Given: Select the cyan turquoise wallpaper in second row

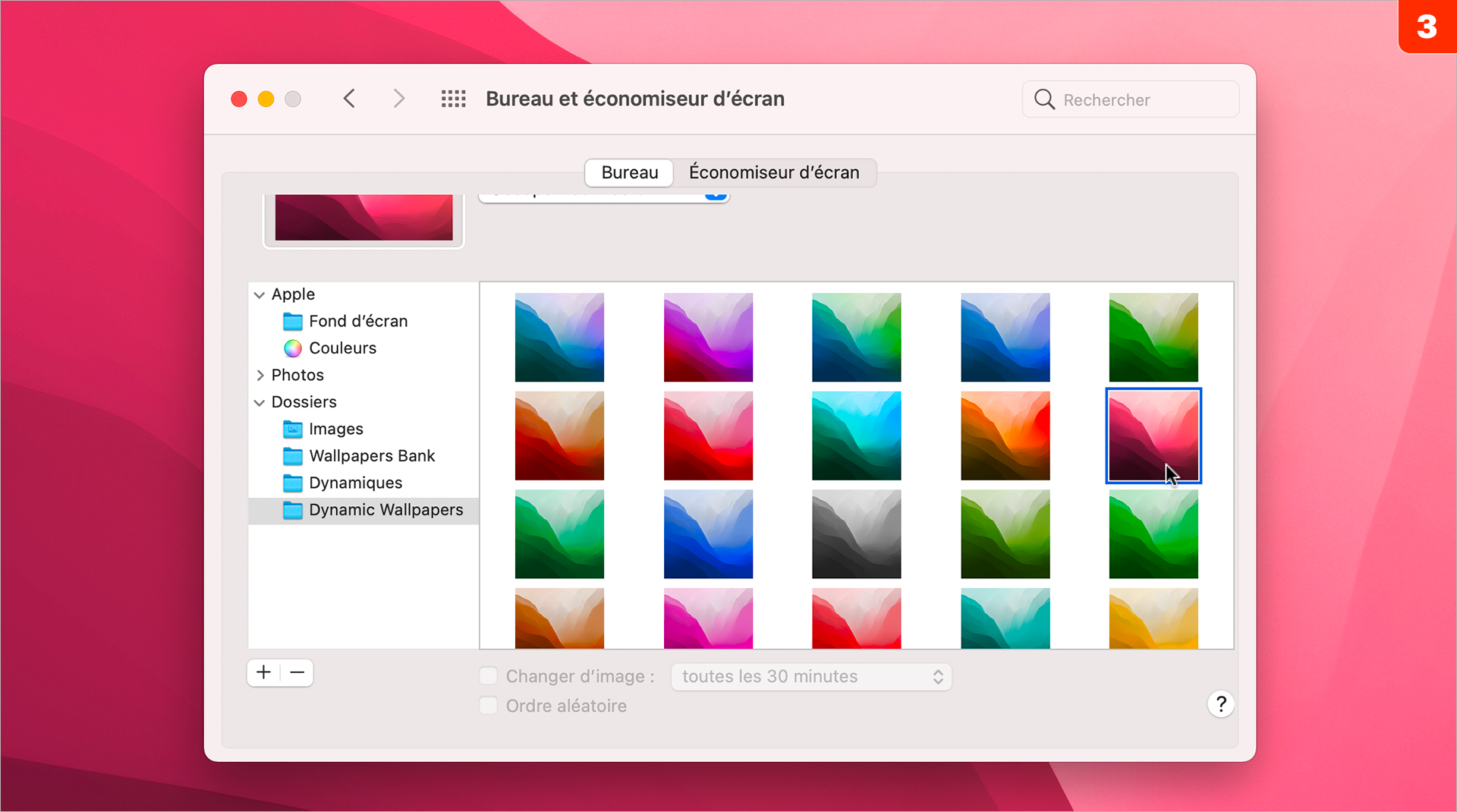Looking at the screenshot, I should pyautogui.click(x=857, y=436).
